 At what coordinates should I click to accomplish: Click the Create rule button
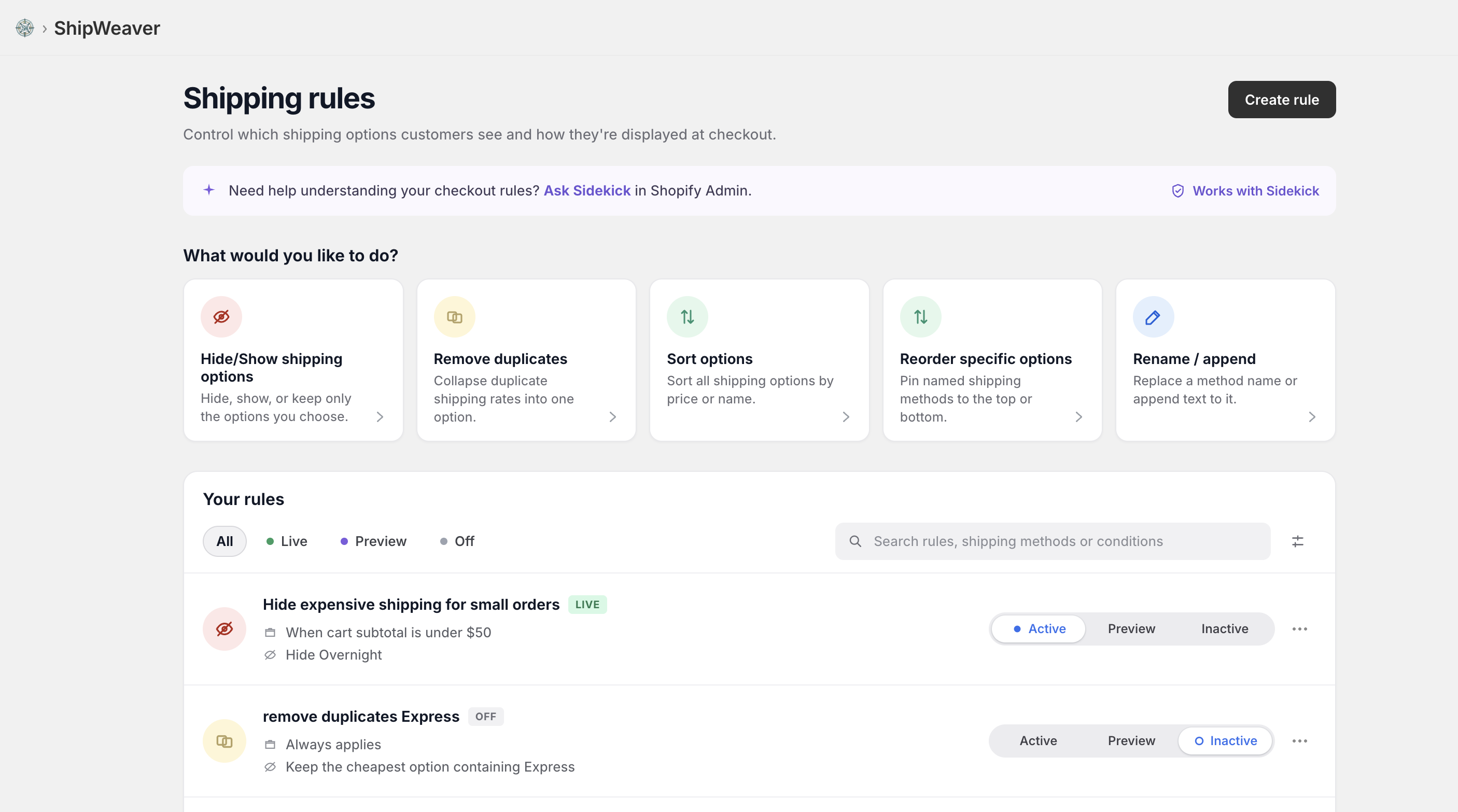coord(1281,100)
